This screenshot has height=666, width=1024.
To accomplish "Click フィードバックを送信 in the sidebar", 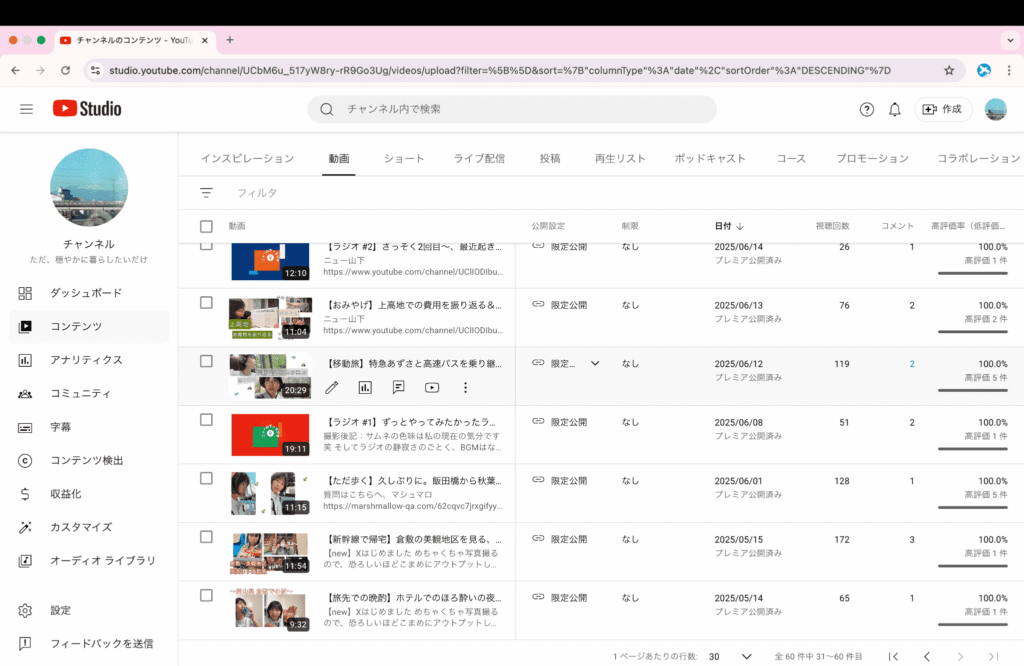I will pos(101,643).
